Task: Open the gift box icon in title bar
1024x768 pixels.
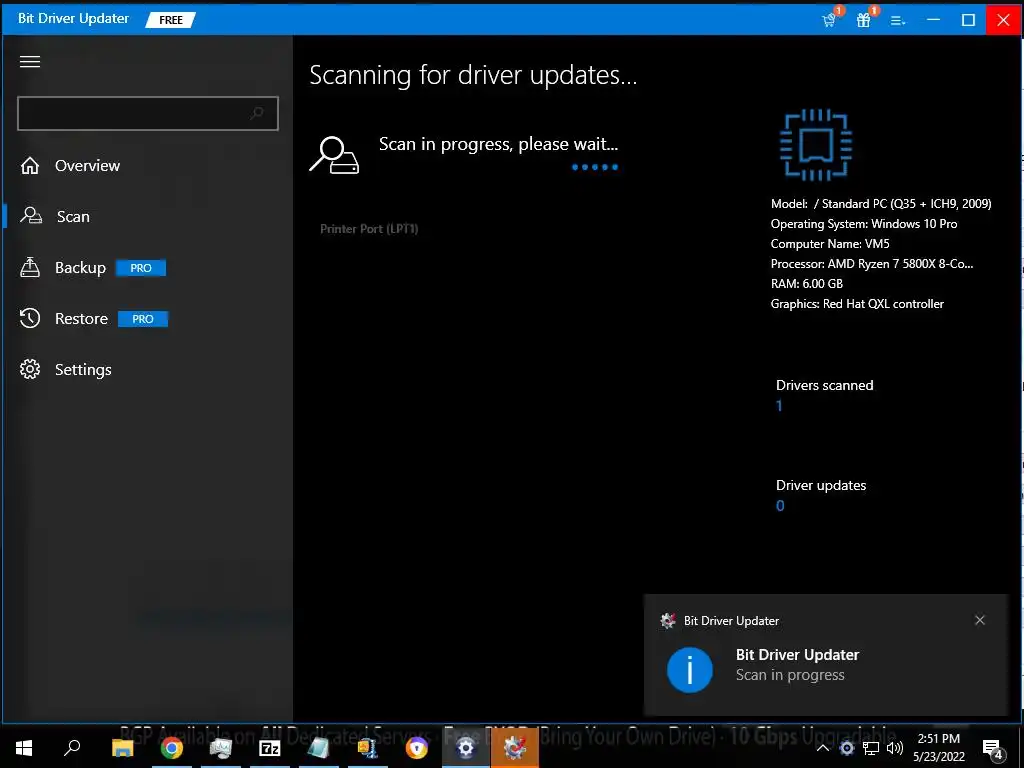Action: (x=865, y=18)
